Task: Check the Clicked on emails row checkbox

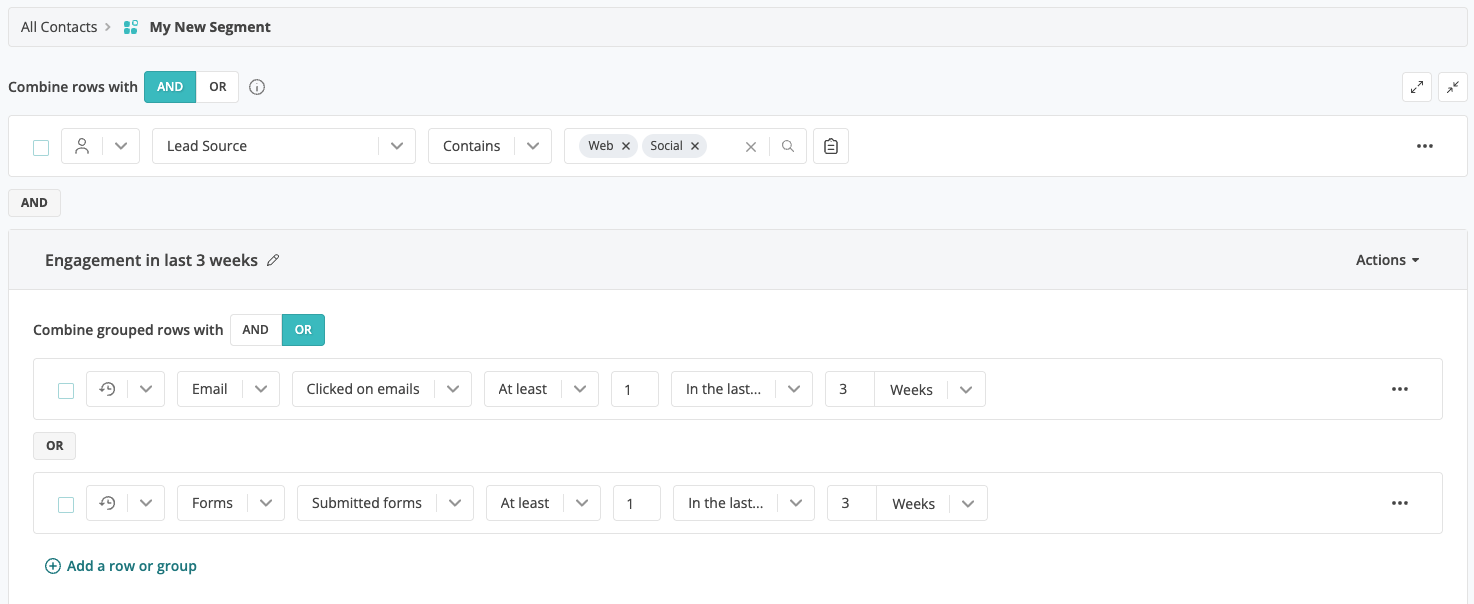Action: (66, 389)
